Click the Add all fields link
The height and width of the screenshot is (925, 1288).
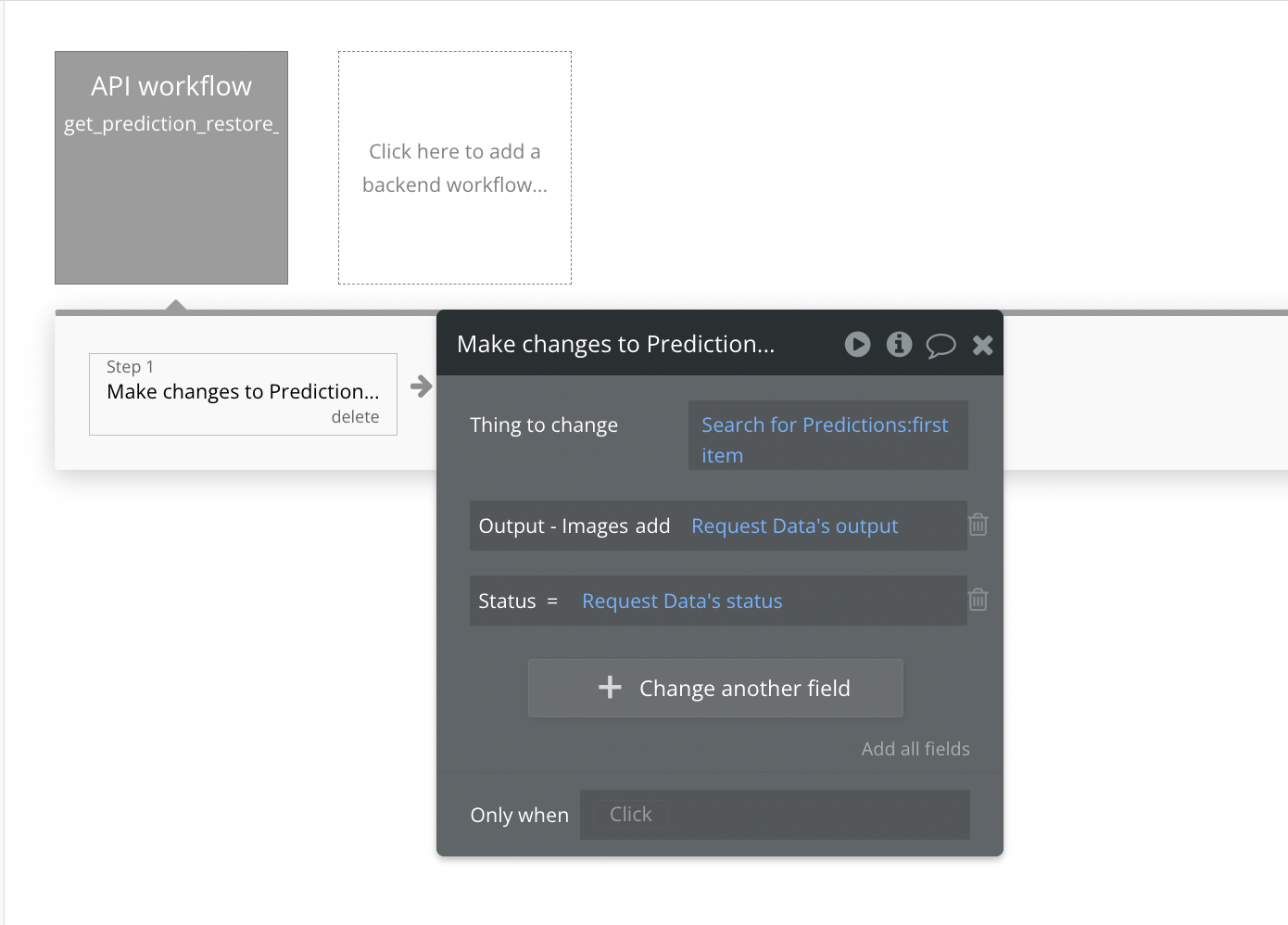coord(915,749)
